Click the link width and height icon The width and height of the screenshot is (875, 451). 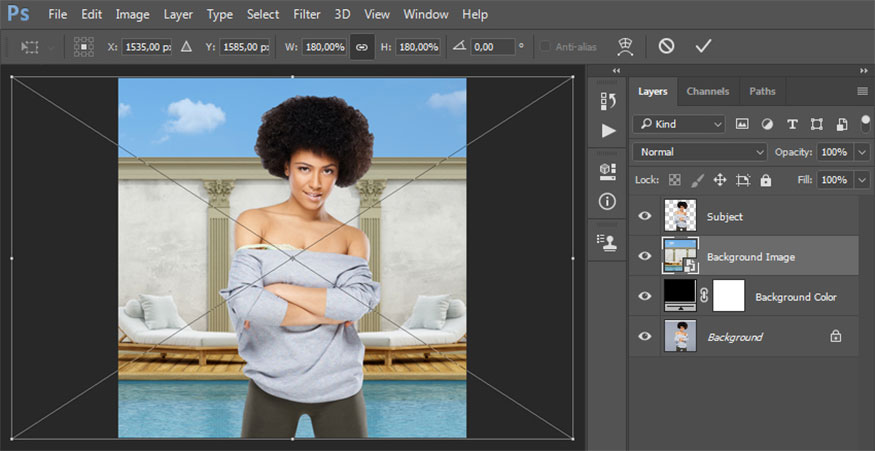[x=361, y=47]
